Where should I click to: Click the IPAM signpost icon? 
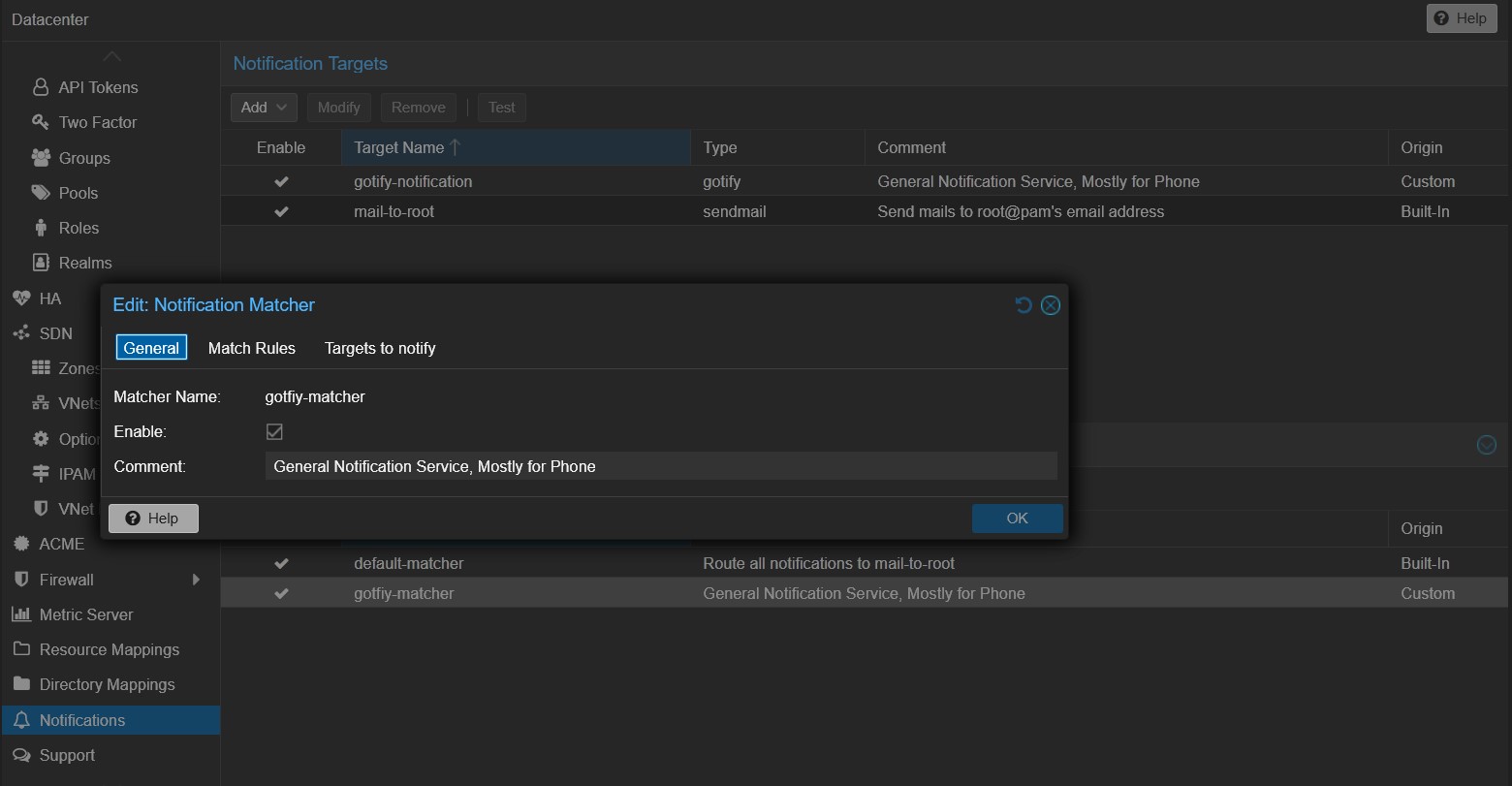(x=41, y=474)
